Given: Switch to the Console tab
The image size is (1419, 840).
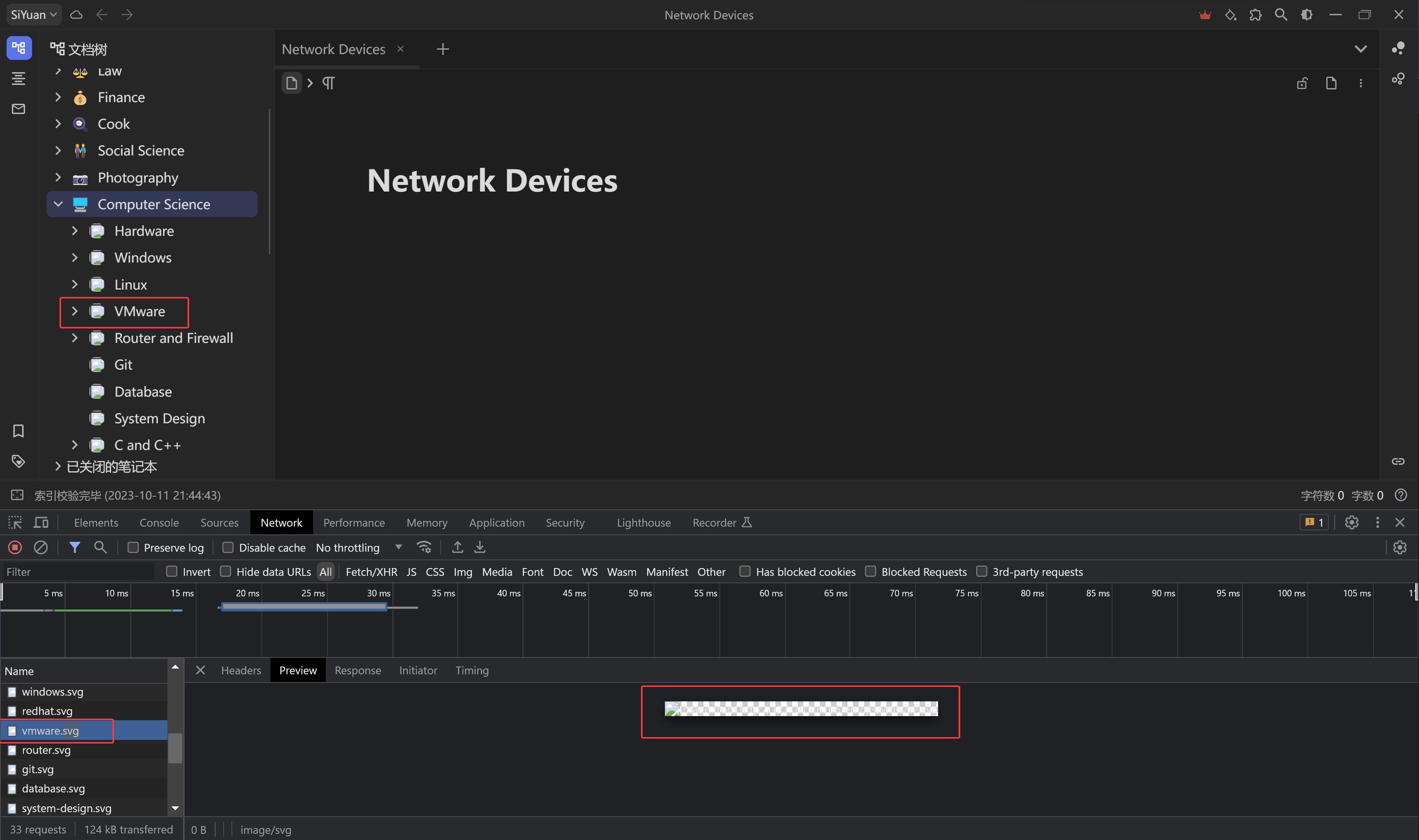Looking at the screenshot, I should coord(159,523).
